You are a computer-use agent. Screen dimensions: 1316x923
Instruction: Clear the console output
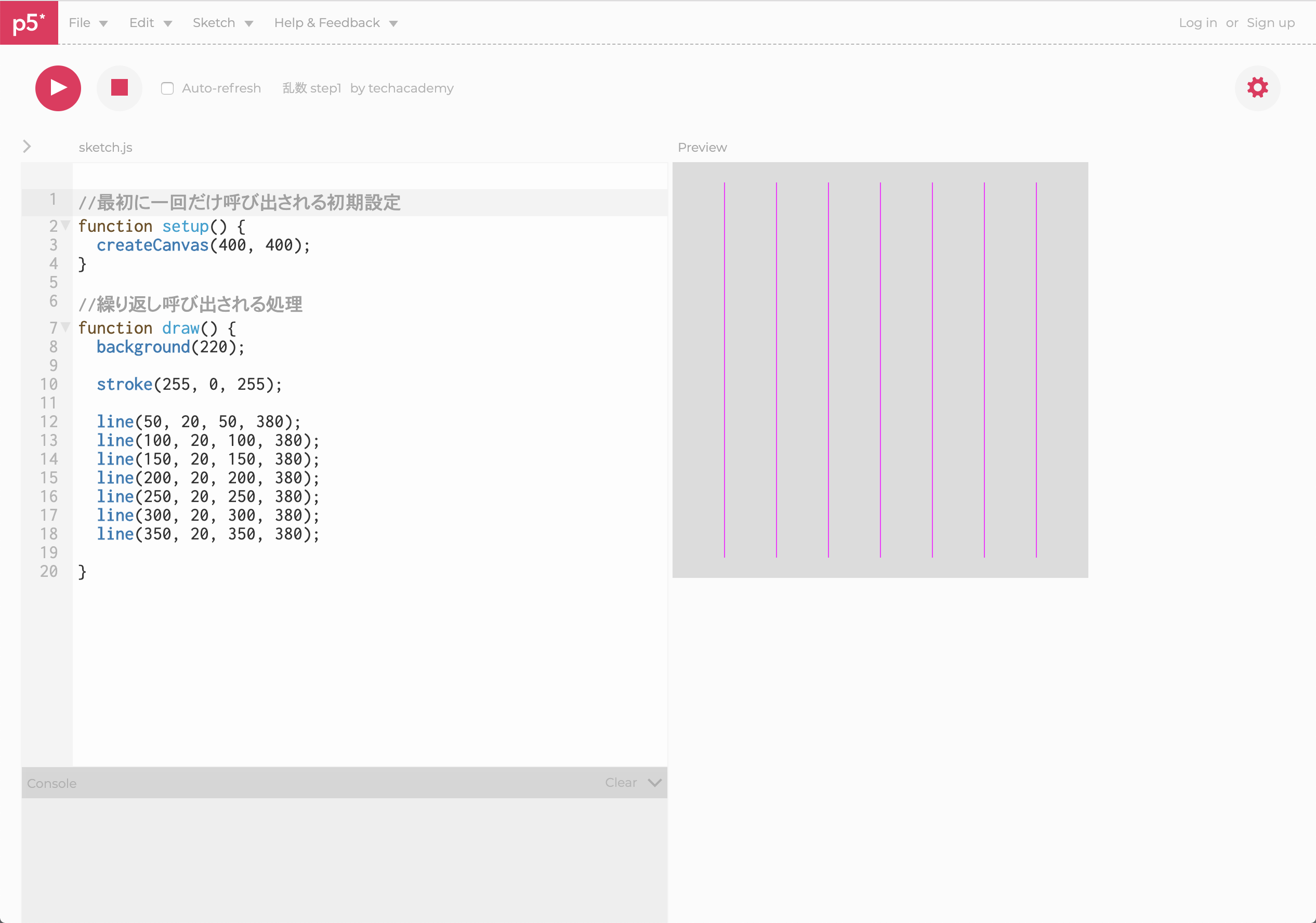click(621, 783)
